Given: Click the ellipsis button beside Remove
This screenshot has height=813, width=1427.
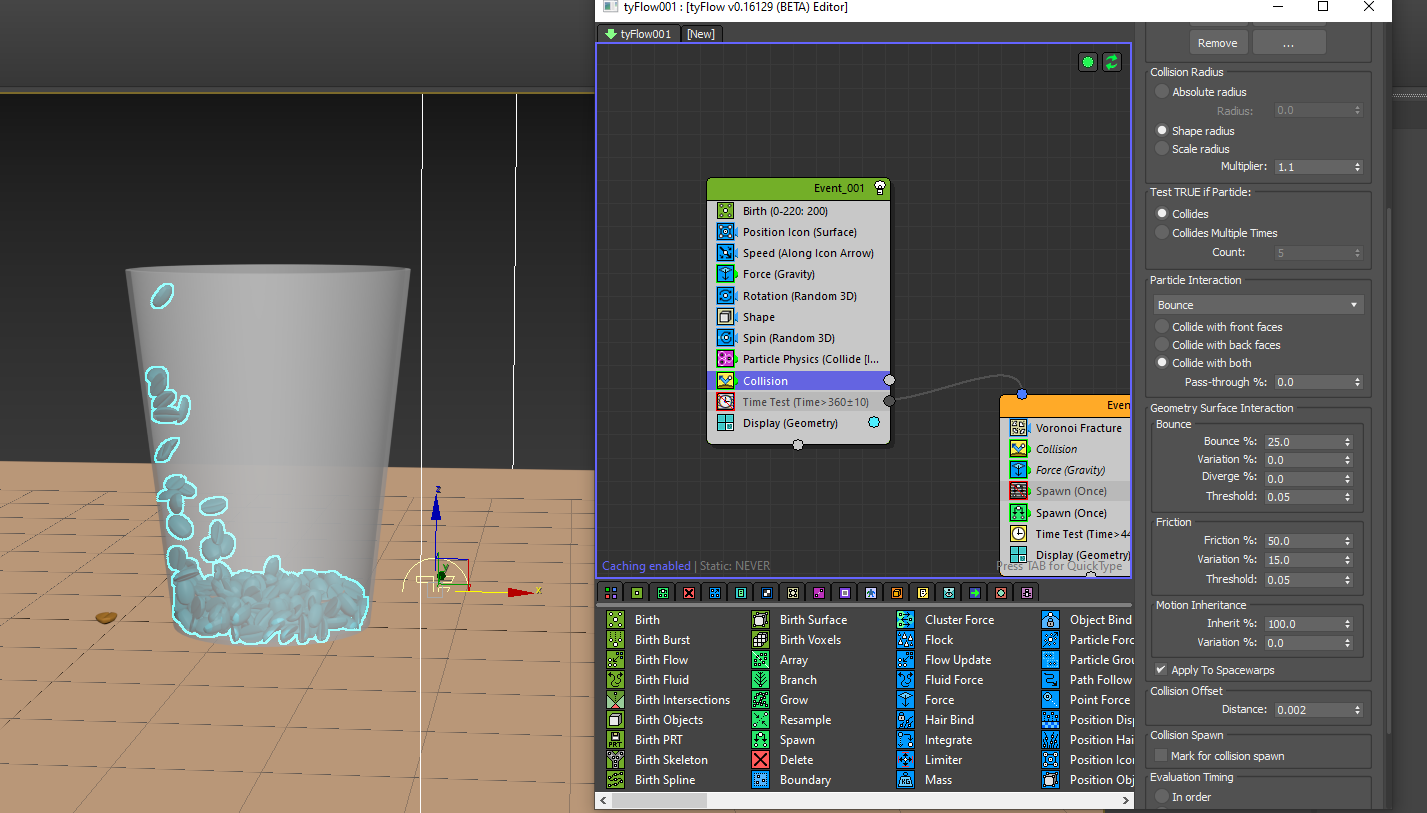Looking at the screenshot, I should coord(1289,43).
